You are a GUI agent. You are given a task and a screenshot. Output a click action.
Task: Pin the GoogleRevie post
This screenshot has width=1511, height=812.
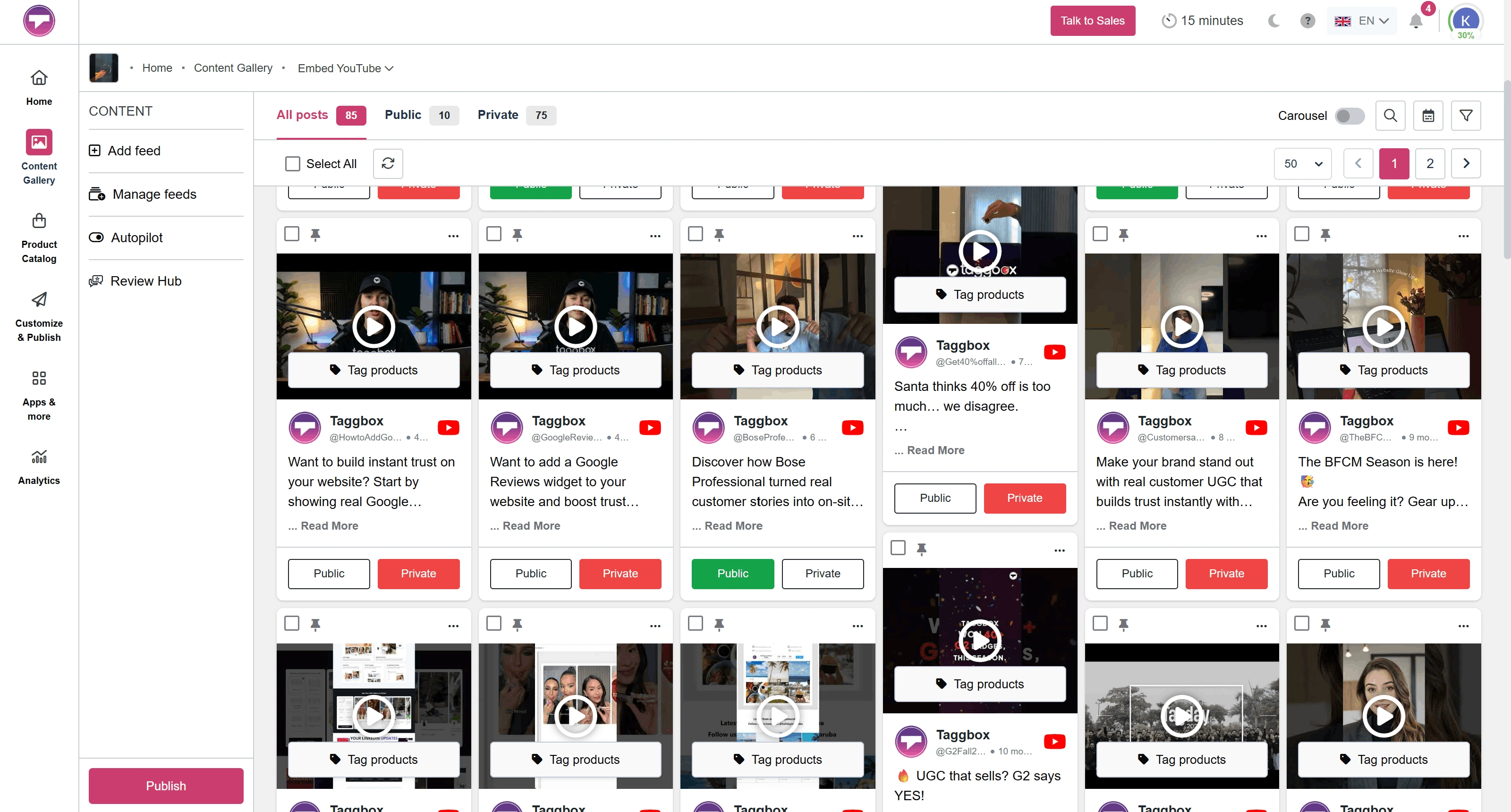pyautogui.click(x=517, y=235)
